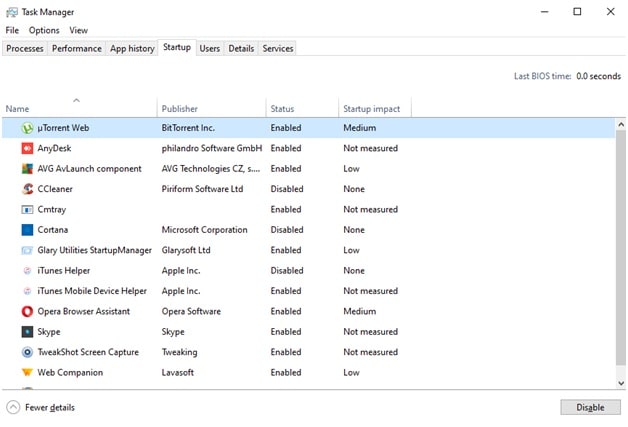Click publisher Tweaking cell
The image size is (628, 427).
[x=179, y=352]
